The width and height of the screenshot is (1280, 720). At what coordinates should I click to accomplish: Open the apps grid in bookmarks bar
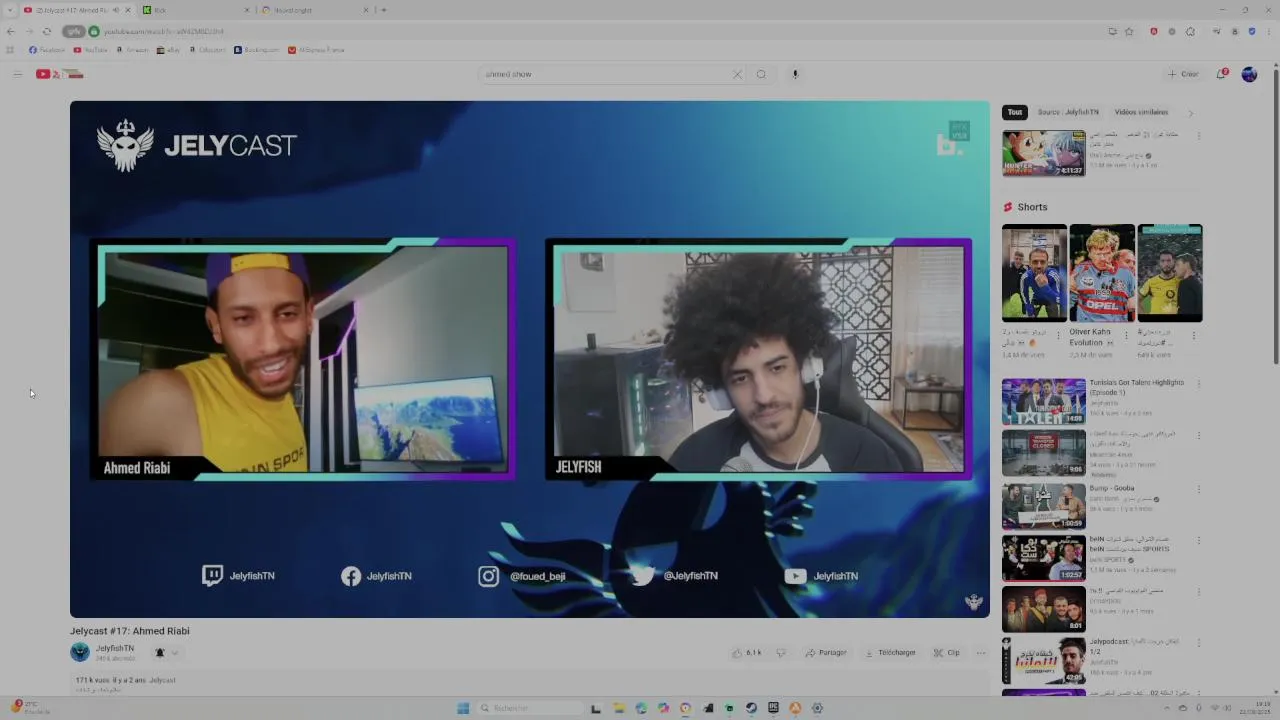[x=10, y=49]
